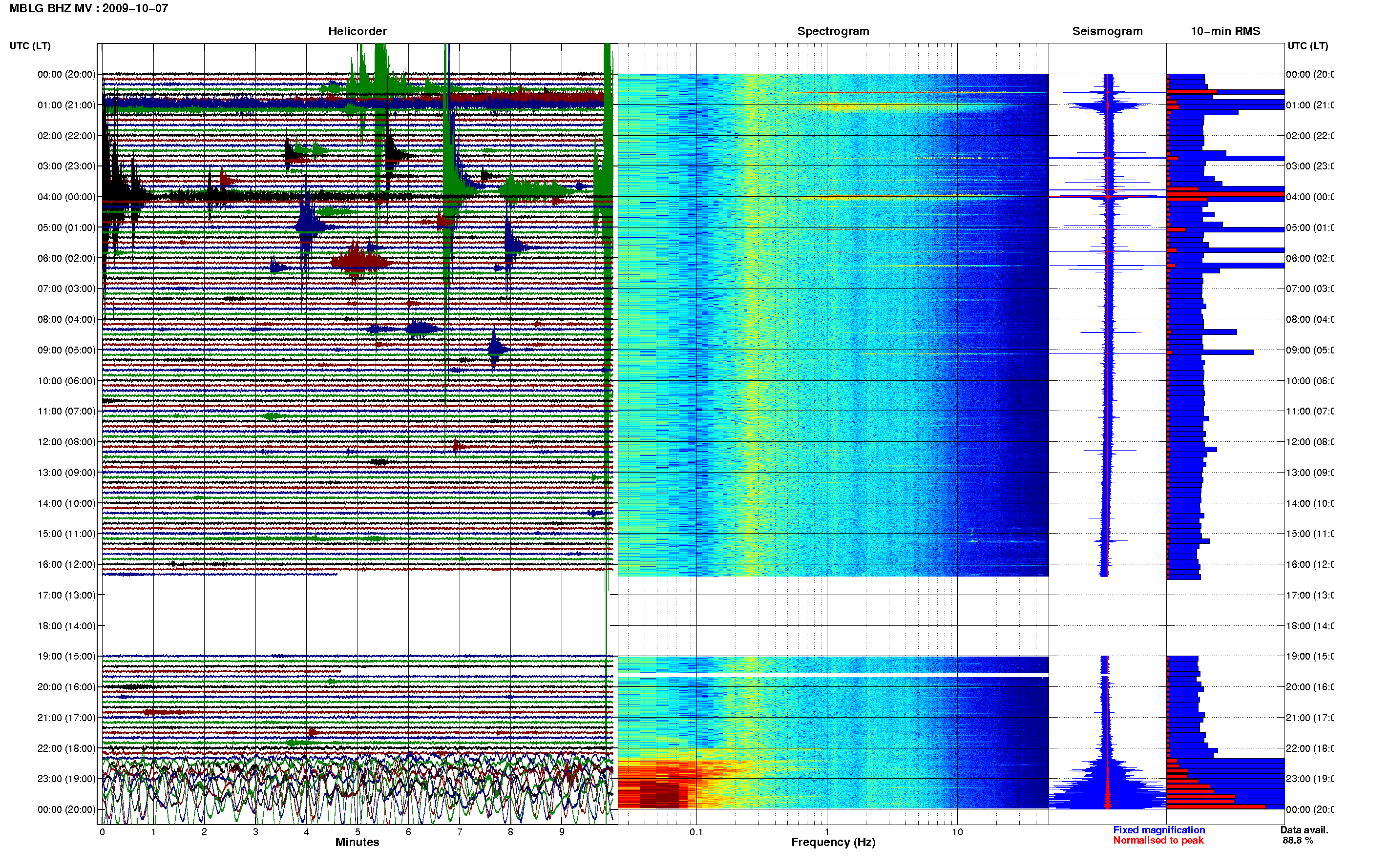
Task: Click the 'Minutes' x-axis label
Action: click(x=357, y=842)
